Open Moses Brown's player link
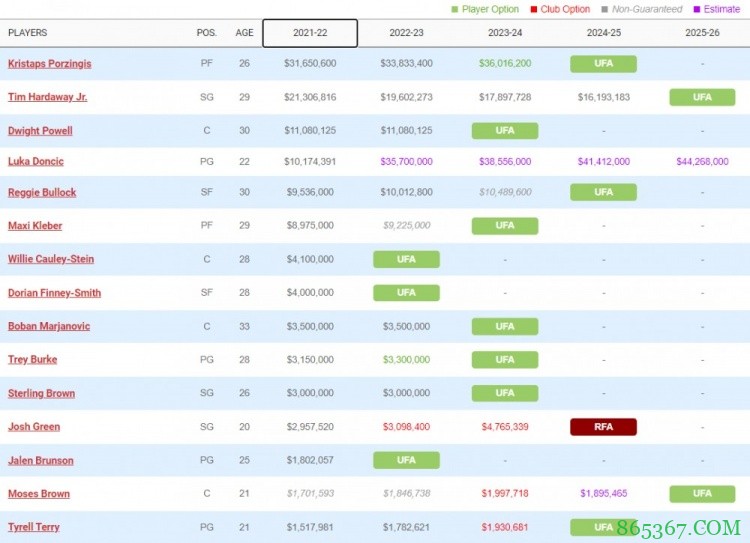The height and width of the screenshot is (543, 750). 39,494
